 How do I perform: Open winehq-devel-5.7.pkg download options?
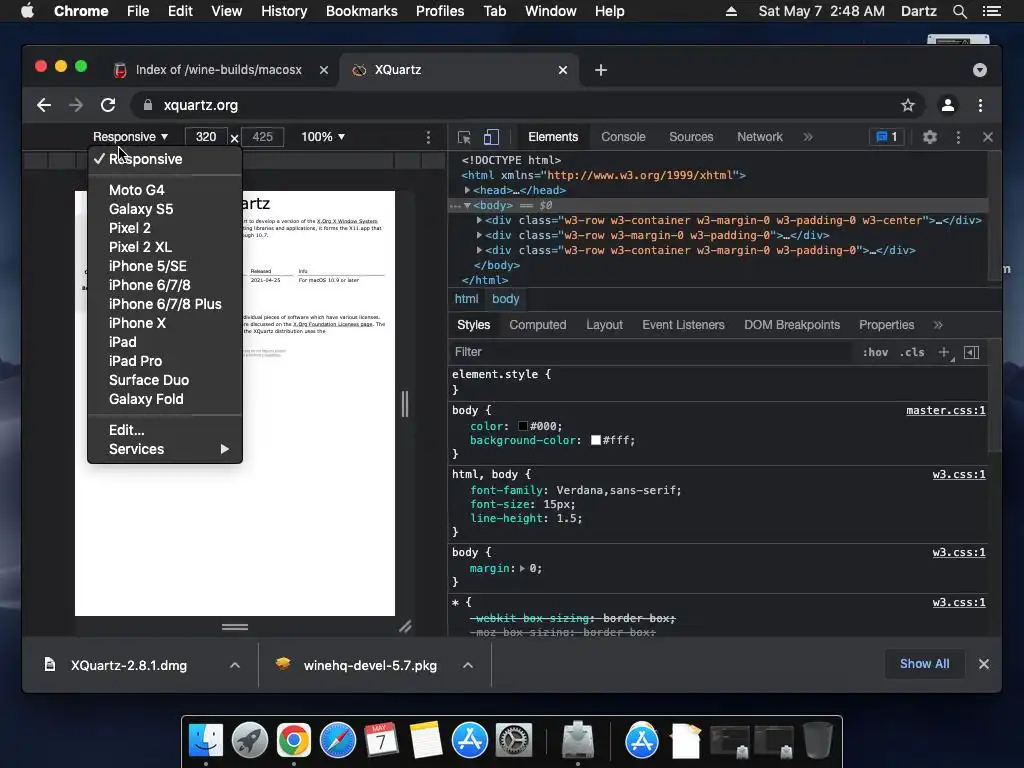click(468, 665)
